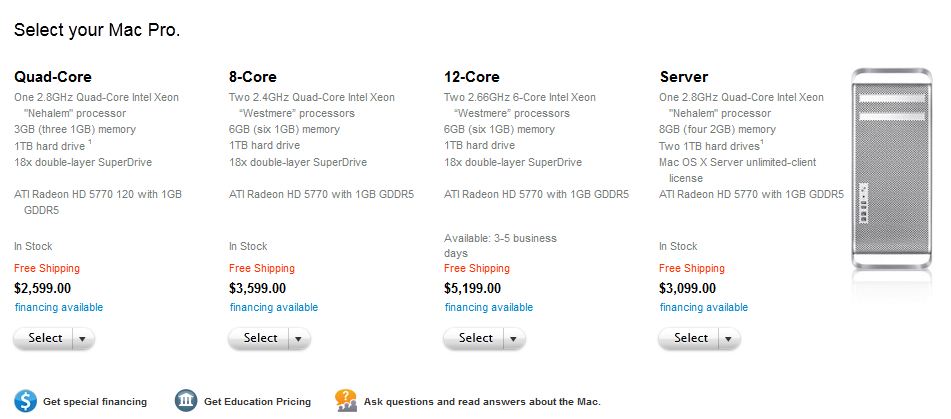Open dropdown arrow beside Quad-Core Select button

click(83, 338)
